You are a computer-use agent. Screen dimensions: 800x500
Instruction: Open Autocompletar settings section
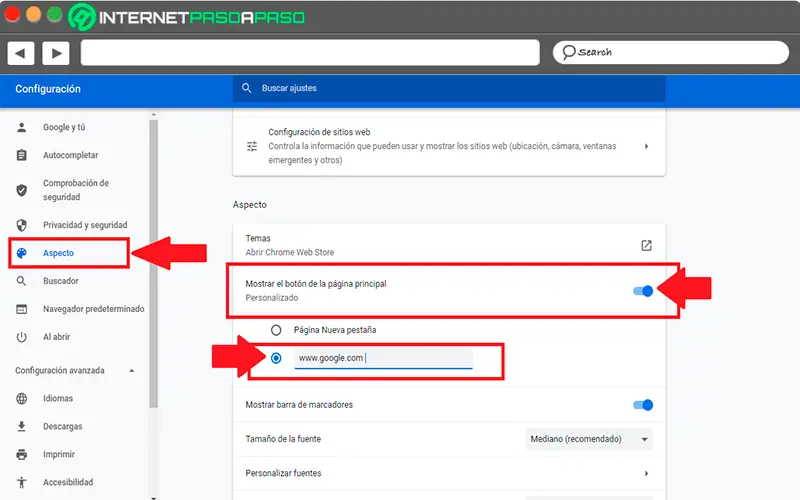(x=70, y=155)
